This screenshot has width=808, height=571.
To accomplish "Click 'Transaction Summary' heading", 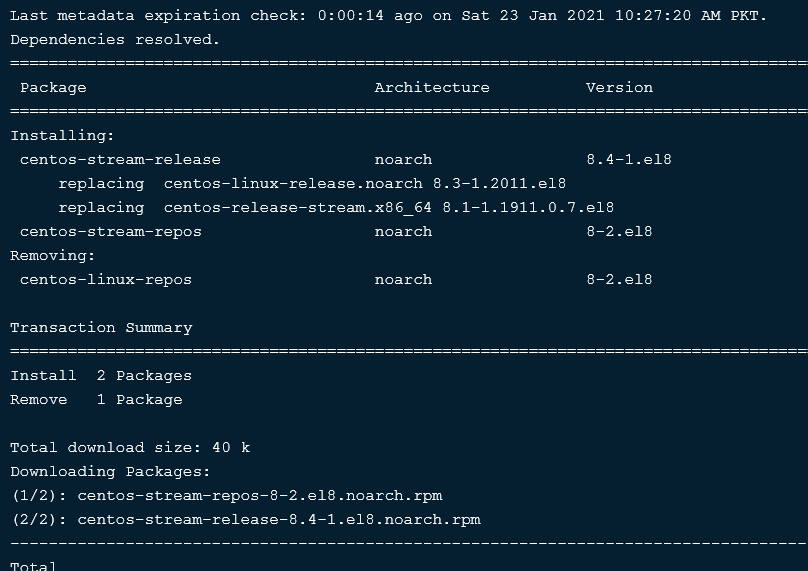I will tap(101, 328).
